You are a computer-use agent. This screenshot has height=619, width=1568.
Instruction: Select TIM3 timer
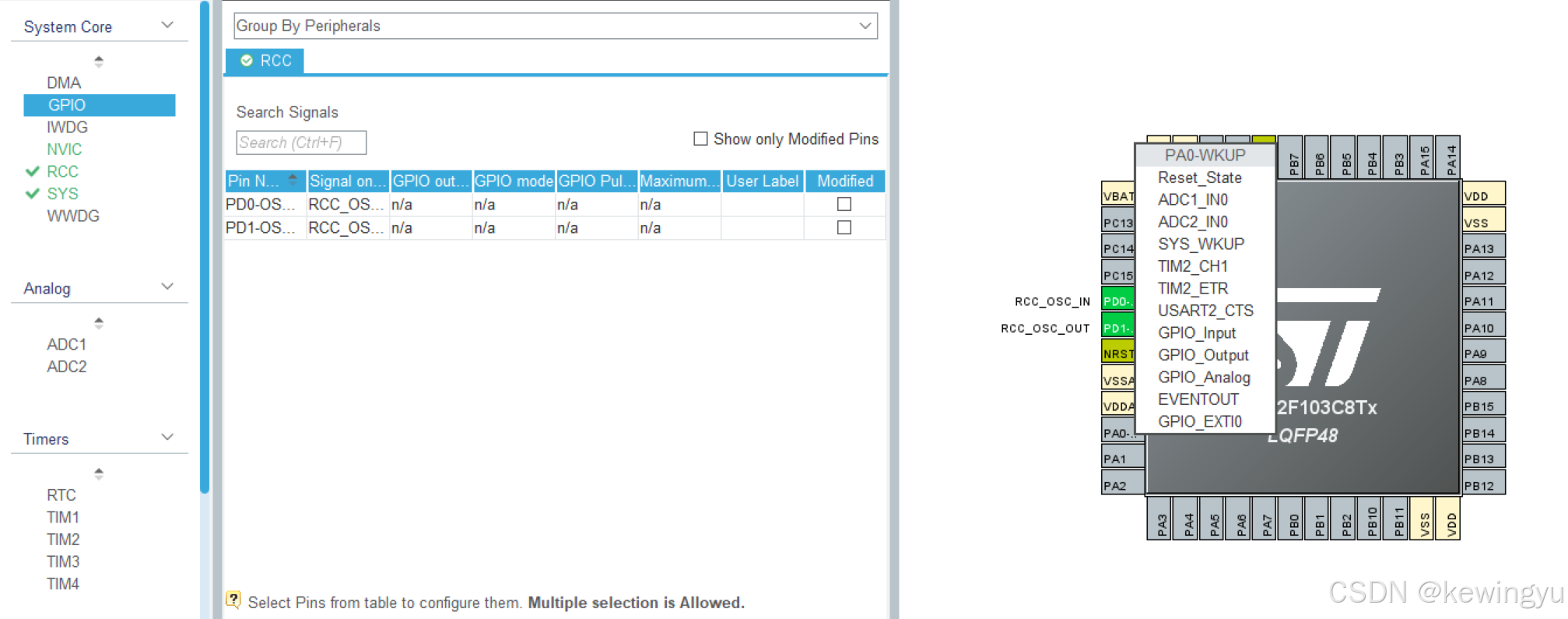[63, 561]
